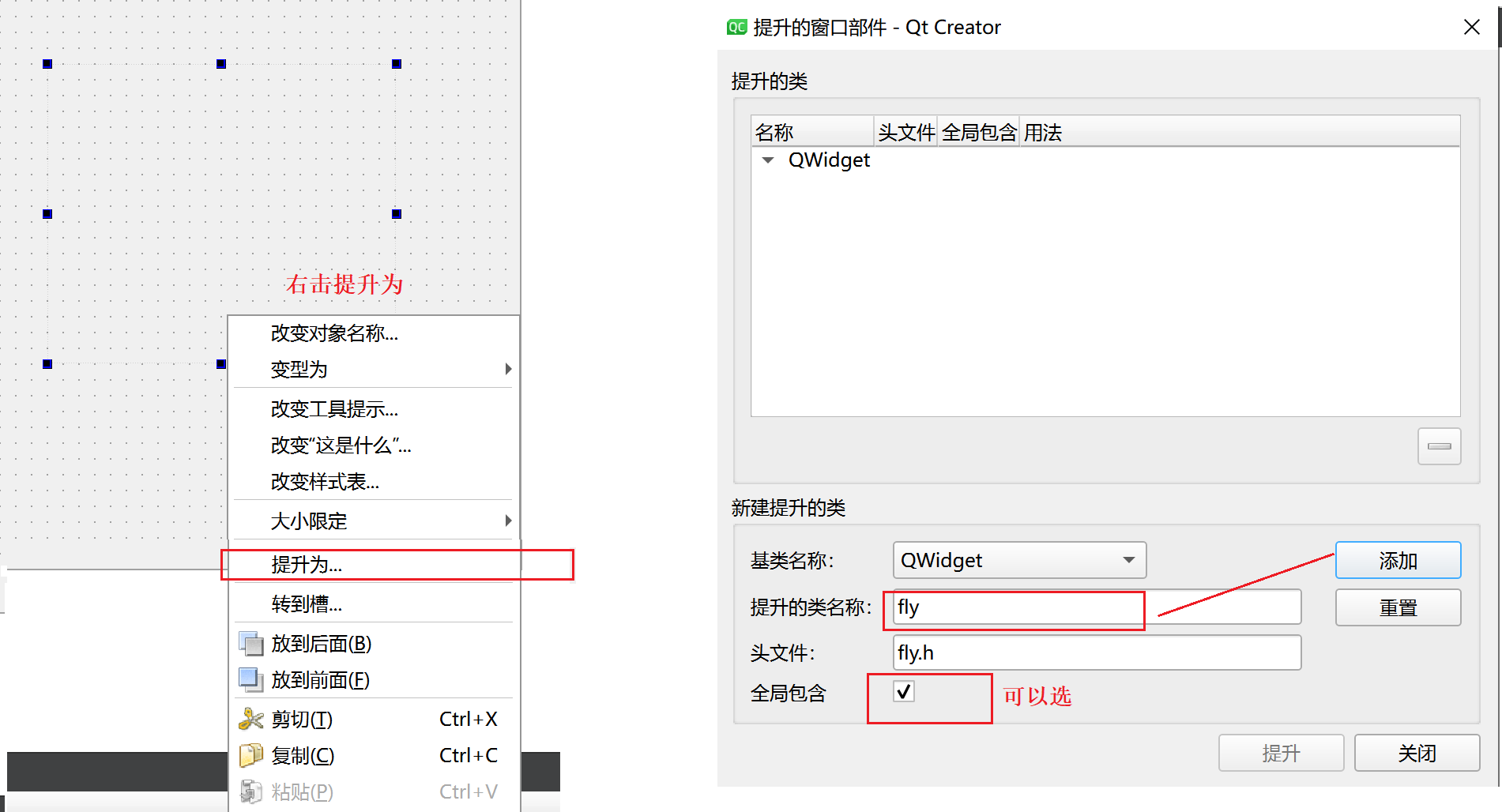This screenshot has height=812, width=1502.
Task: Open 改变样式表... from context menu
Action: [374, 481]
